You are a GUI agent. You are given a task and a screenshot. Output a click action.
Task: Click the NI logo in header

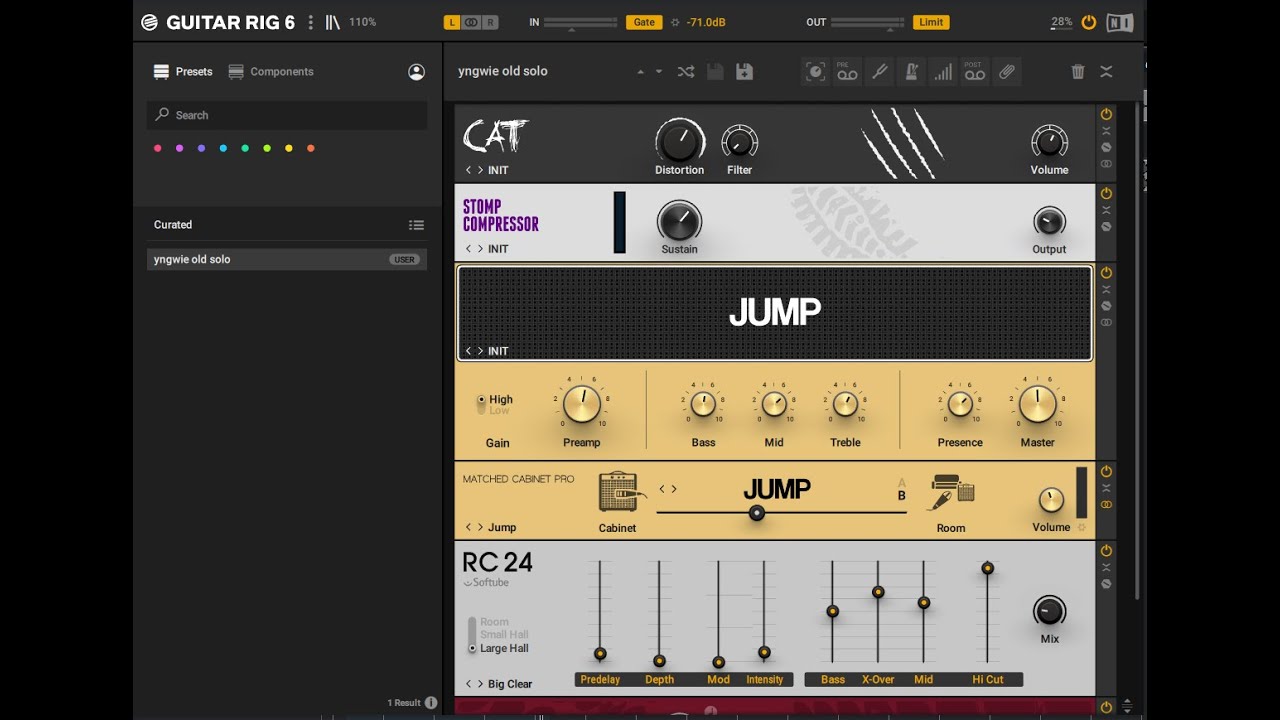pyautogui.click(x=1120, y=22)
